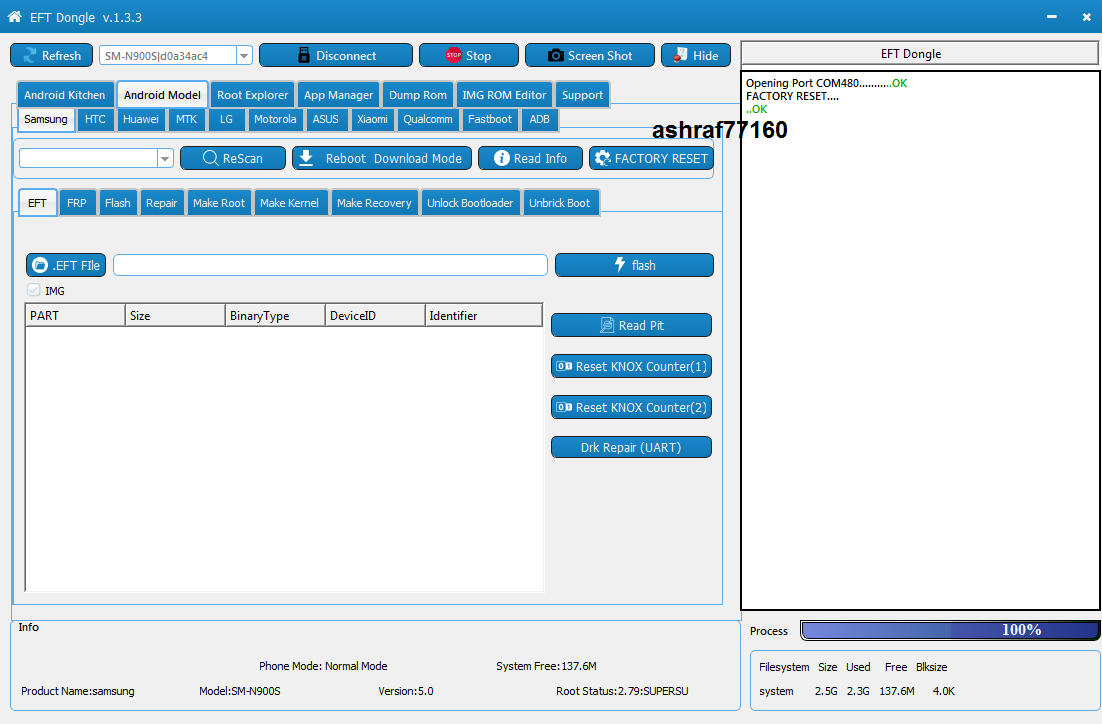The height and width of the screenshot is (724, 1102).
Task: Select the Xiaomi brand tab
Action: pyautogui.click(x=372, y=119)
